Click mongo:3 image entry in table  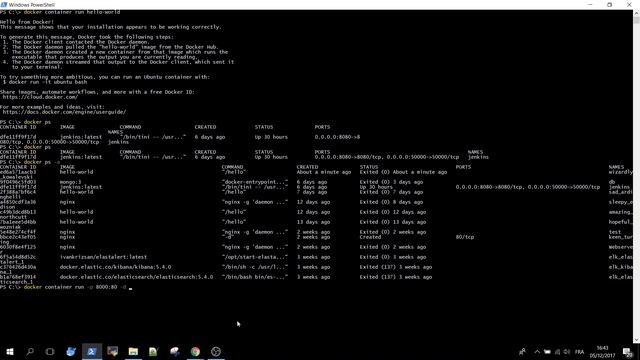pos(71,182)
